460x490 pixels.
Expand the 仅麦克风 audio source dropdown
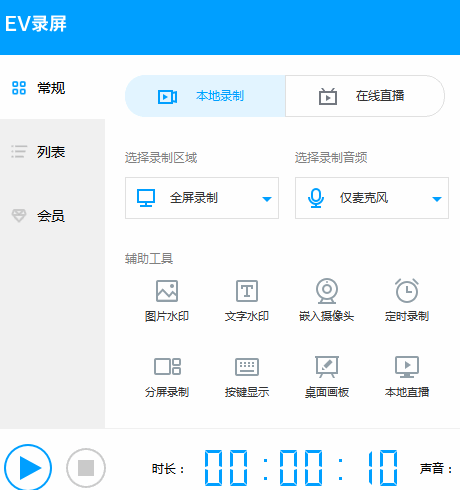pyautogui.click(x=372, y=198)
